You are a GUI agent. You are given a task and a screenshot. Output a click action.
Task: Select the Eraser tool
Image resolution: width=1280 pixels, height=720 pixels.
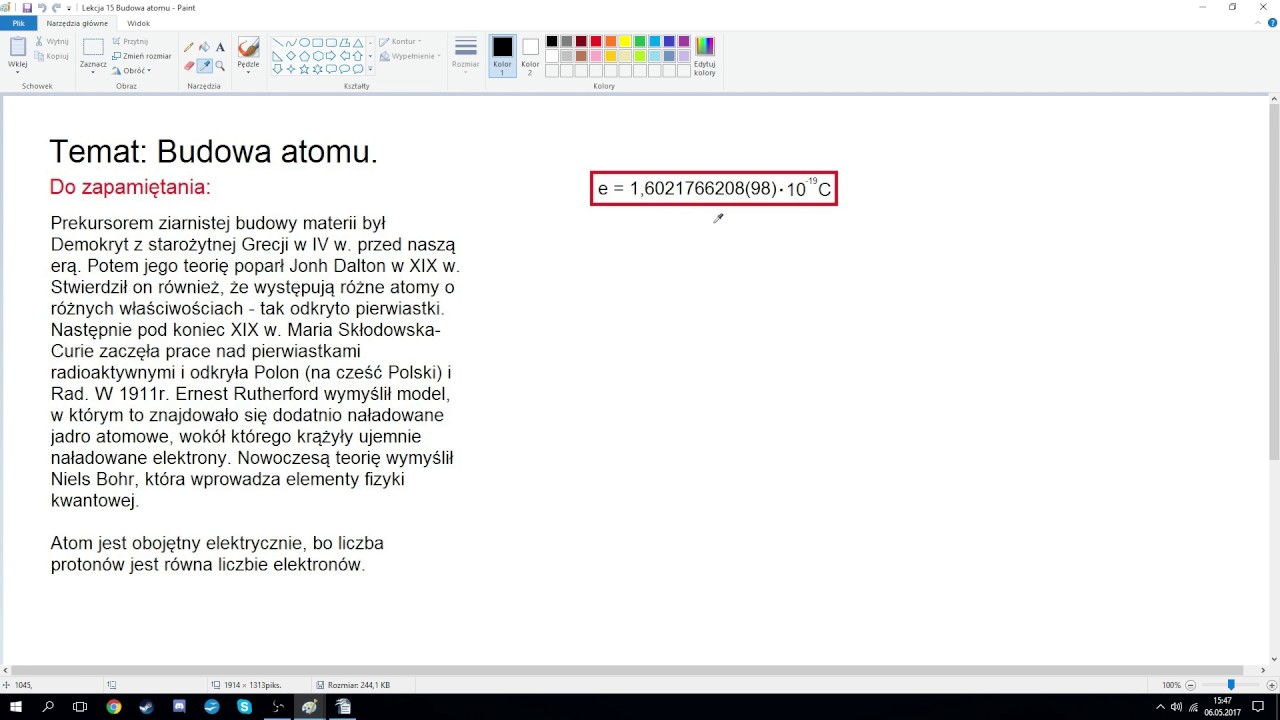tap(188, 66)
